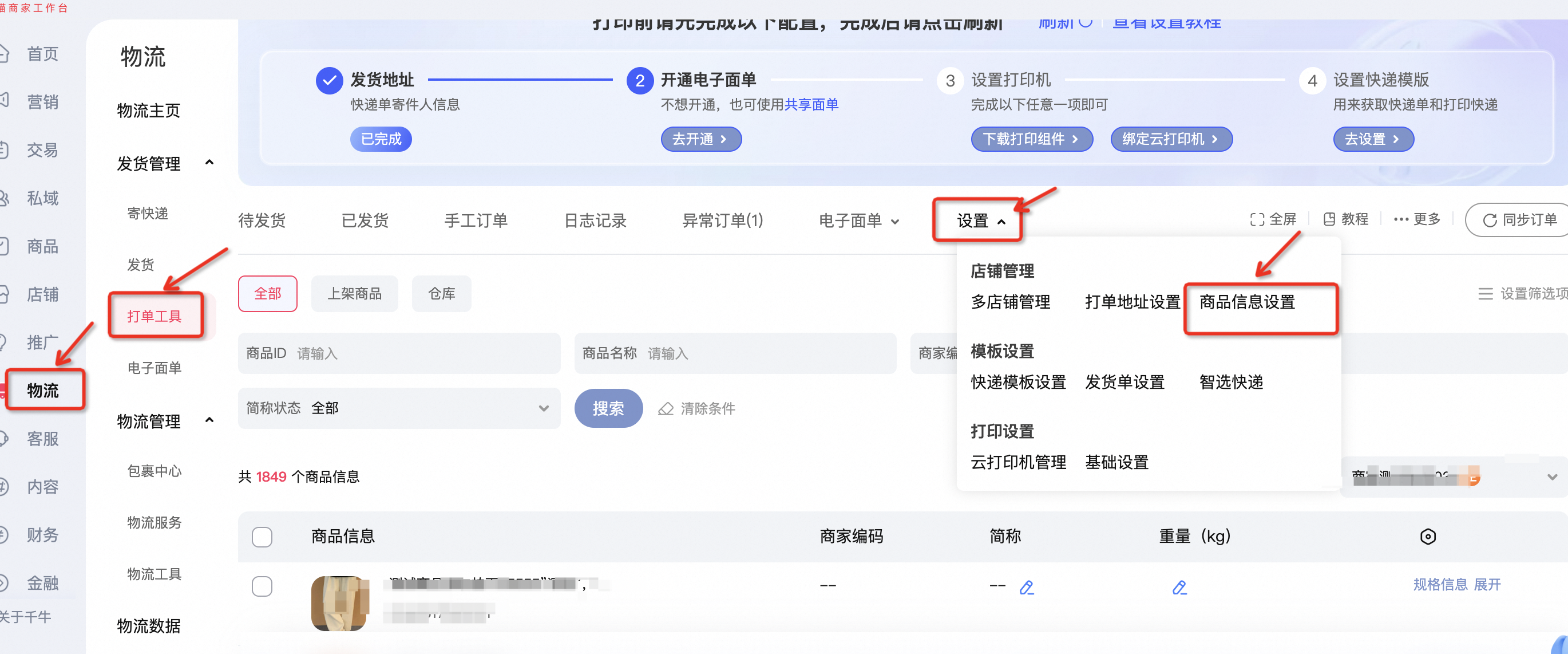Screen dimensions: 1568x654
Task: Click the 发货地址 completed checkmark icon
Action: pos(328,80)
